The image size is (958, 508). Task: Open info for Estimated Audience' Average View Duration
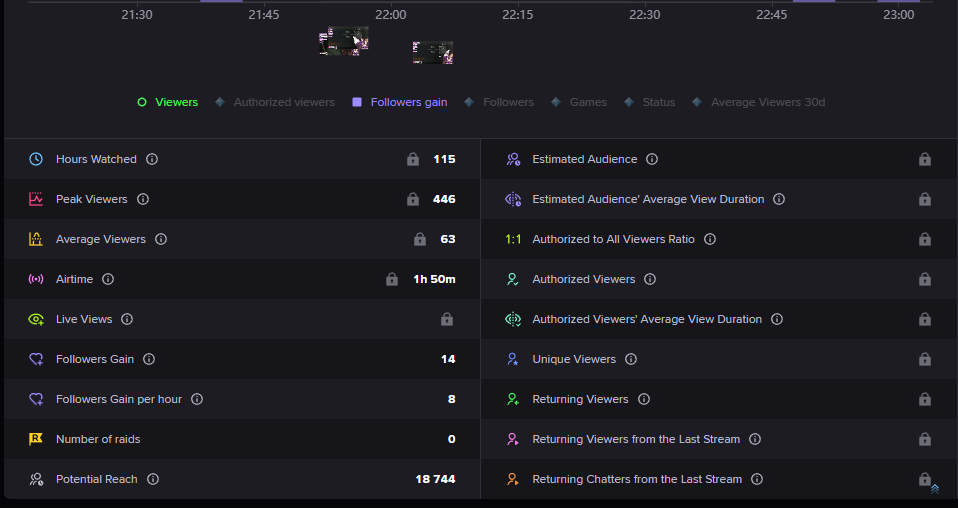[x=779, y=199]
